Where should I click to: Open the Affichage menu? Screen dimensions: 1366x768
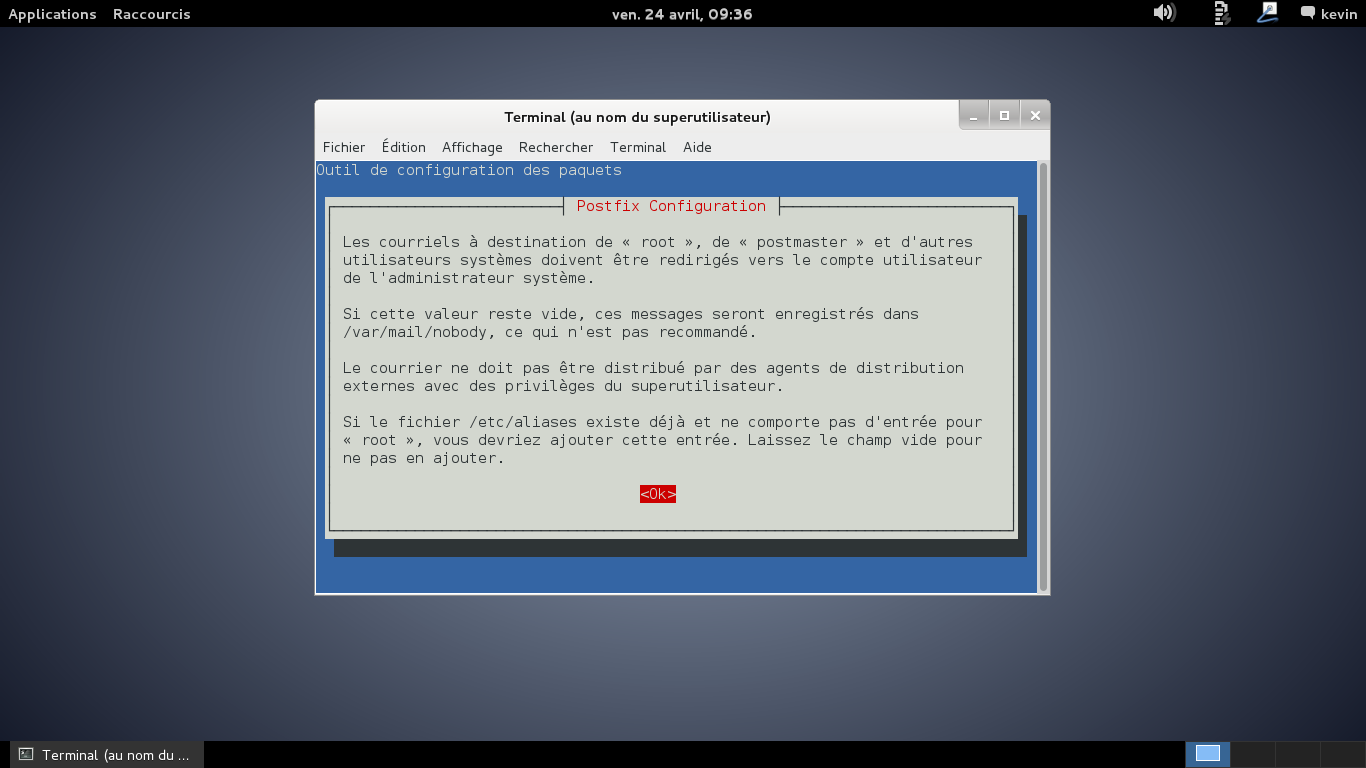point(472,147)
